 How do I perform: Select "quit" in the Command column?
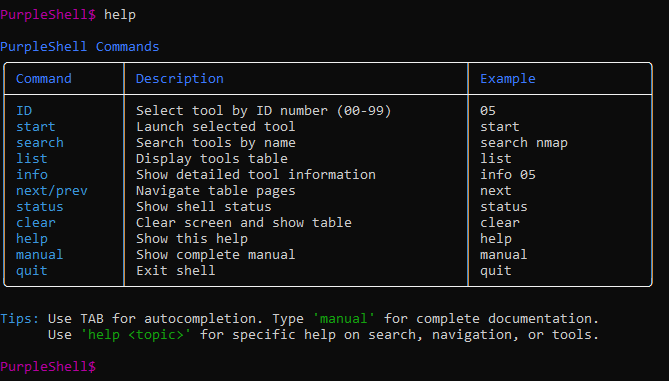[32, 270]
